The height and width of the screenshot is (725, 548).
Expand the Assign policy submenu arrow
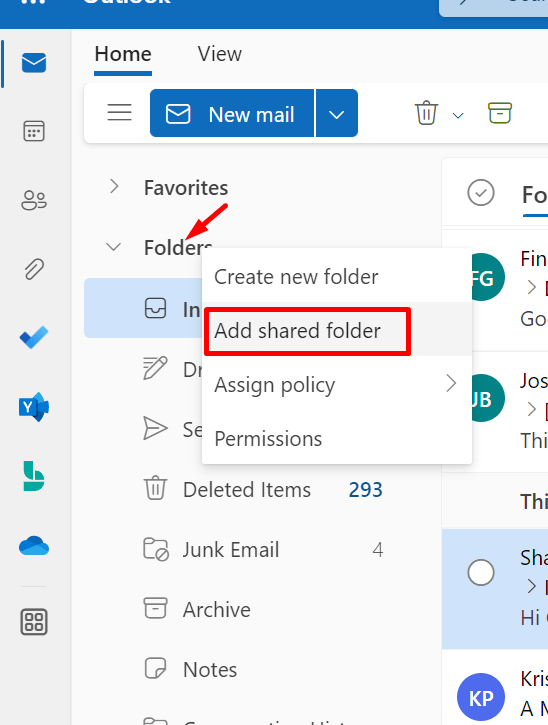coord(451,383)
